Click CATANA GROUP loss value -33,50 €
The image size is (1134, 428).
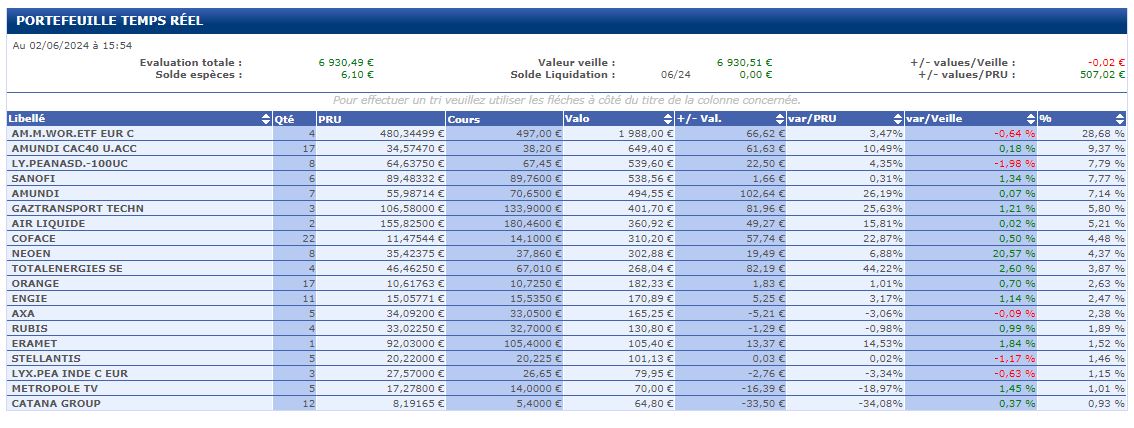point(764,403)
